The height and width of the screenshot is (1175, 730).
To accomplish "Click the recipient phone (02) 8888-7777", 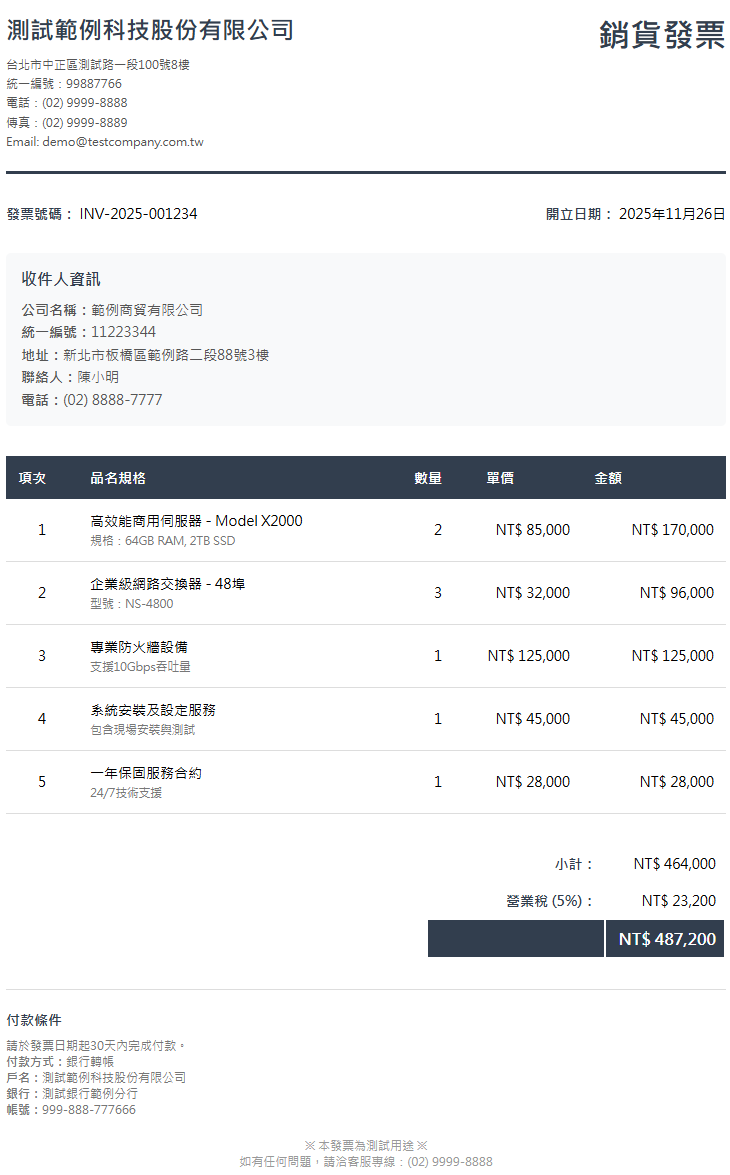I will tap(112, 399).
